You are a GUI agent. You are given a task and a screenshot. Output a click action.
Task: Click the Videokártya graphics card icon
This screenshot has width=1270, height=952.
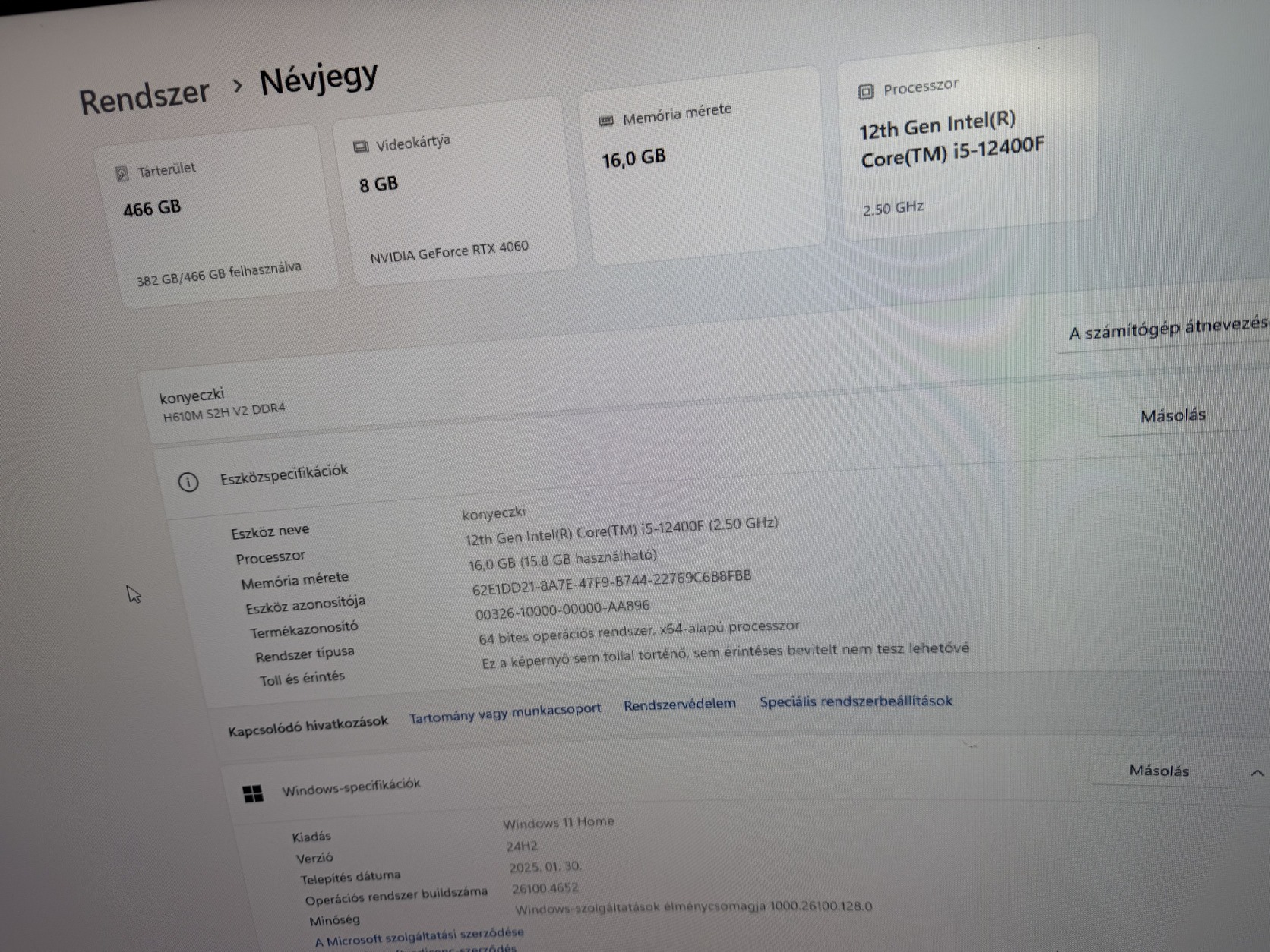[x=361, y=147]
